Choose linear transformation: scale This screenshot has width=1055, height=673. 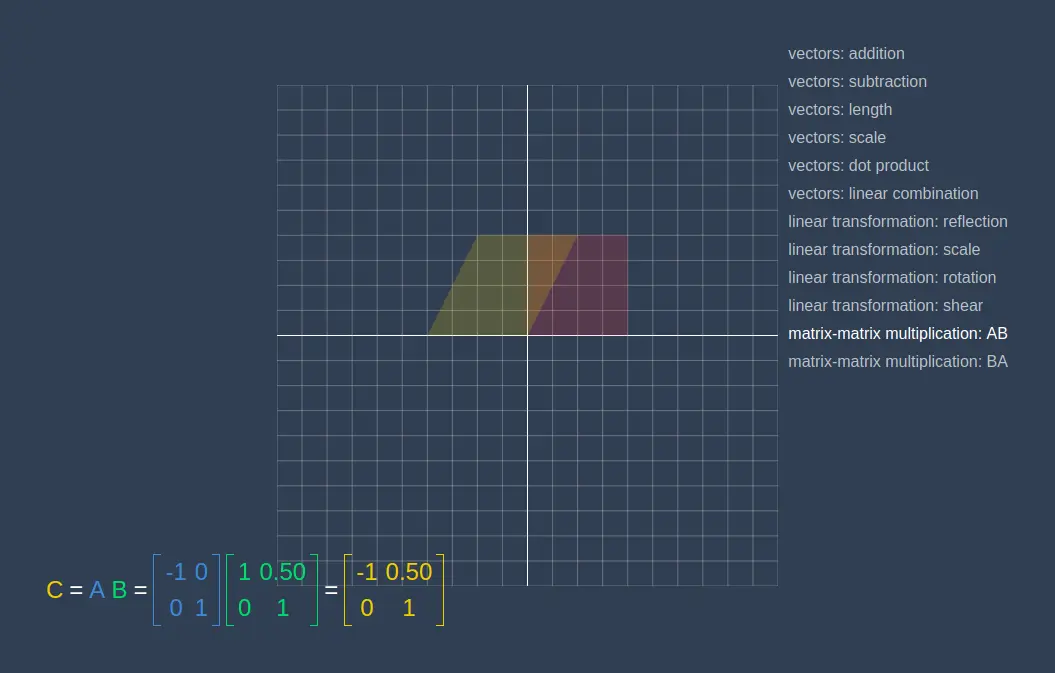883,250
